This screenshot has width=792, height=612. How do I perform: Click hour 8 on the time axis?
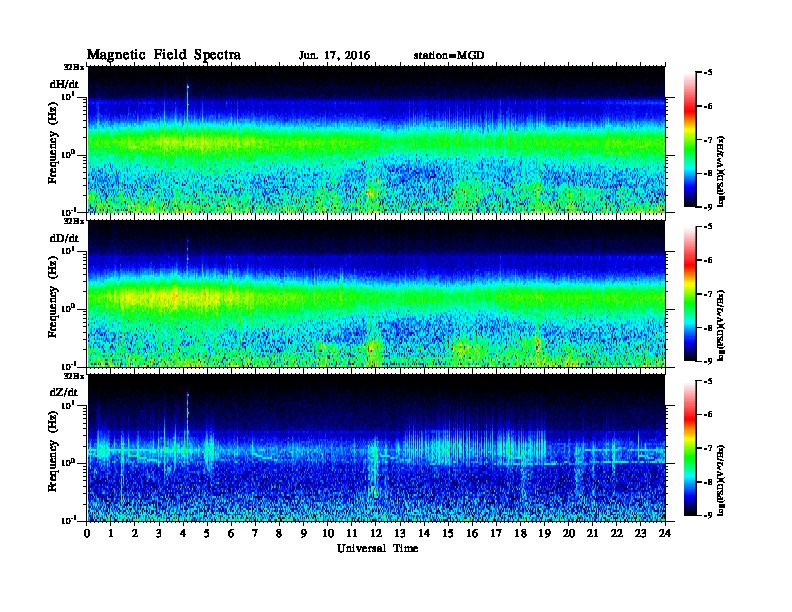click(x=279, y=534)
